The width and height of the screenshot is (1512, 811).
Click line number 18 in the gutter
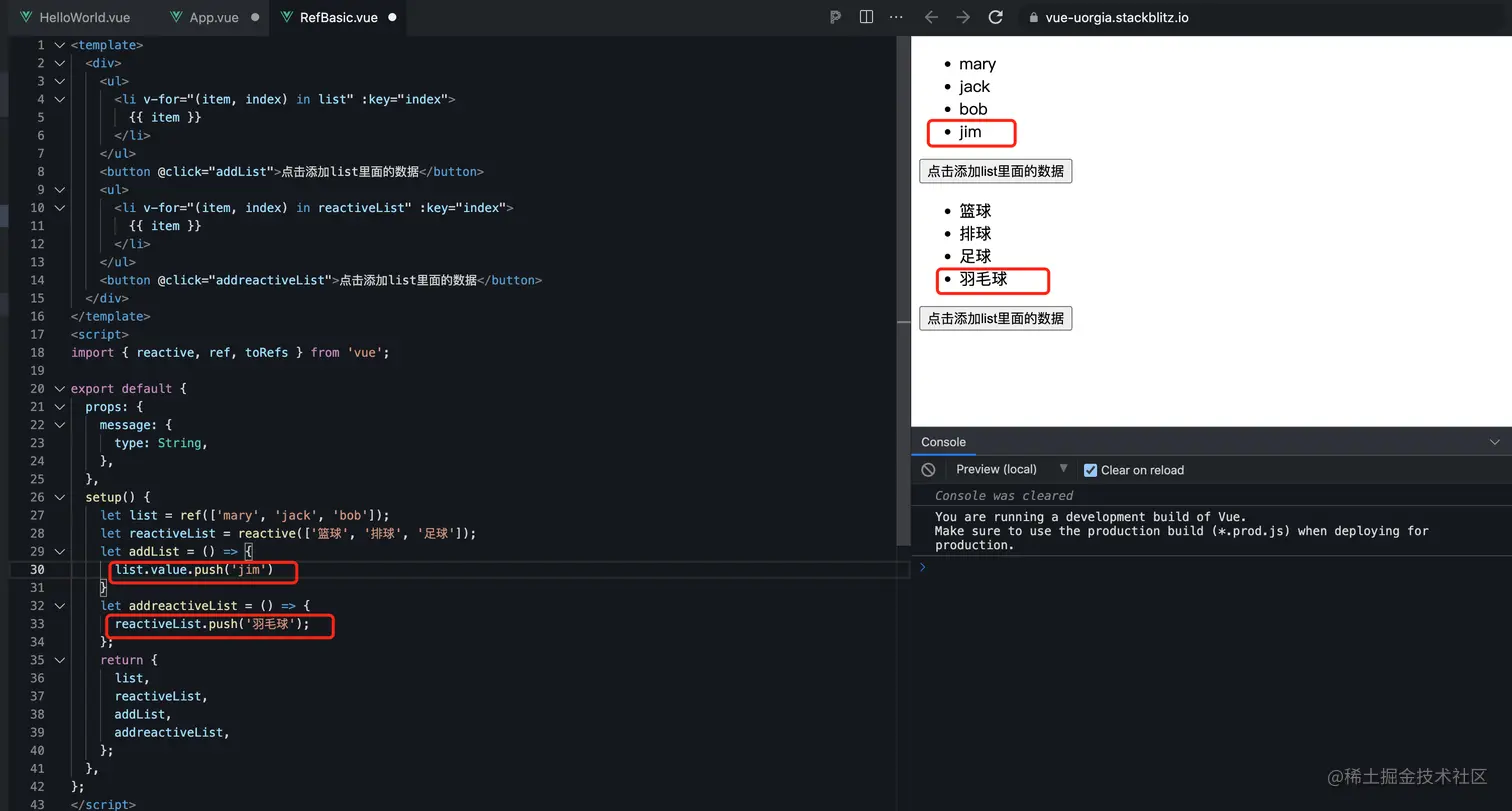37,352
